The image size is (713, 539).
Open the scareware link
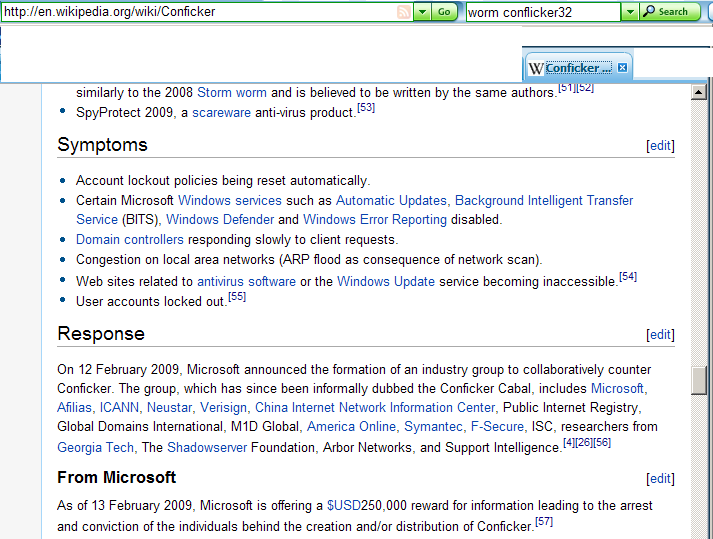[221, 113]
